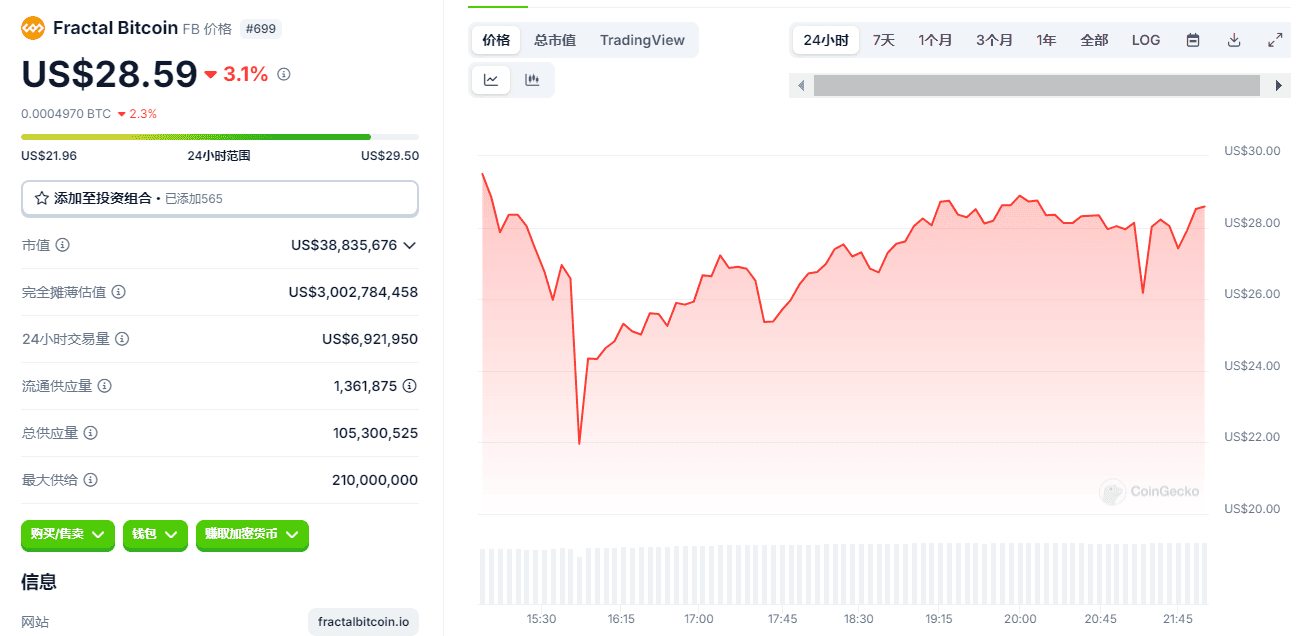Screen dimensions: 1315x636
Task: Toggle LOG scale on the chart
Action: tap(1146, 40)
